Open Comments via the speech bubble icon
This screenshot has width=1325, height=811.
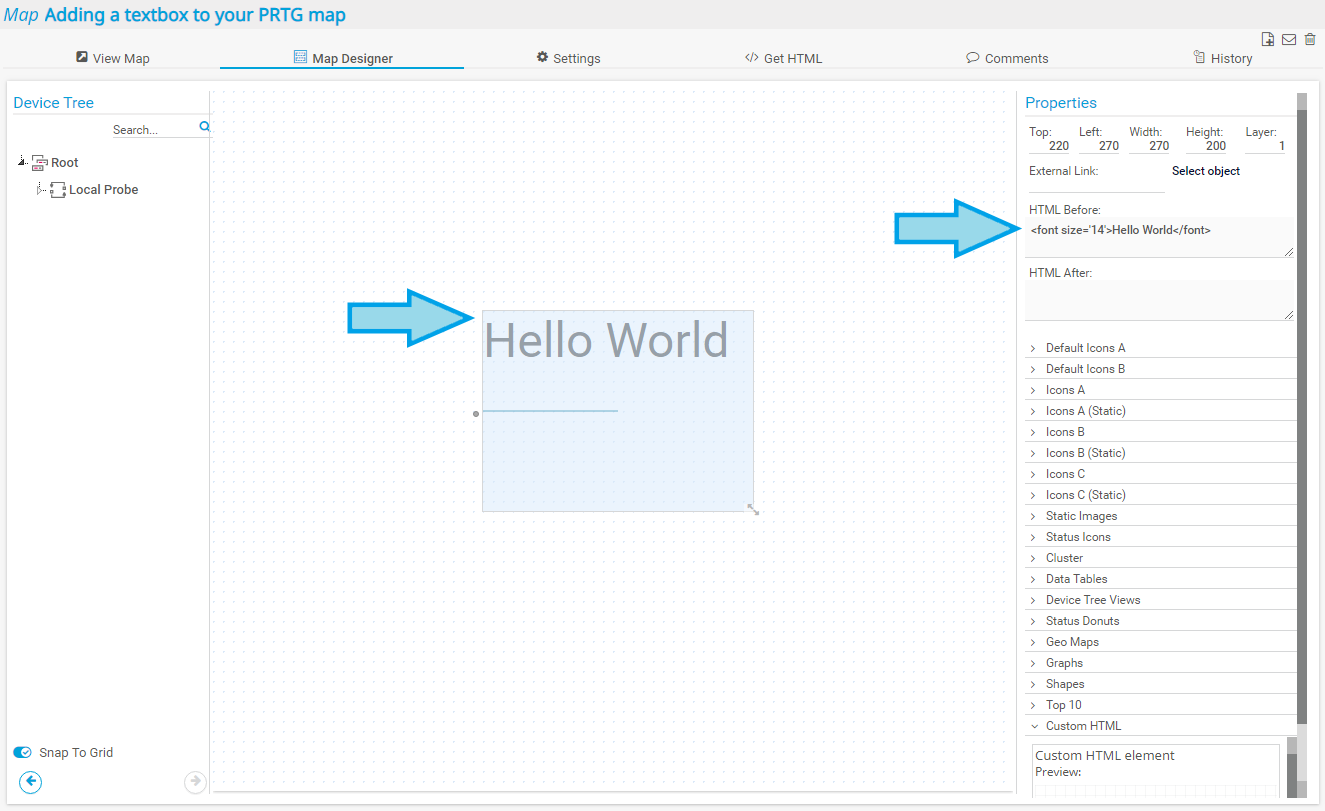(x=971, y=57)
